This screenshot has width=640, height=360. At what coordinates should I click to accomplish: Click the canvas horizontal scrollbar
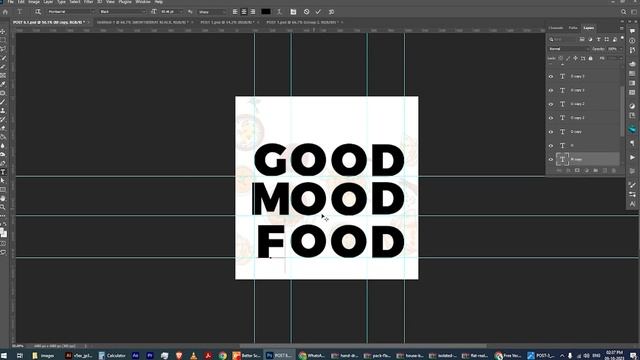coord(363,346)
